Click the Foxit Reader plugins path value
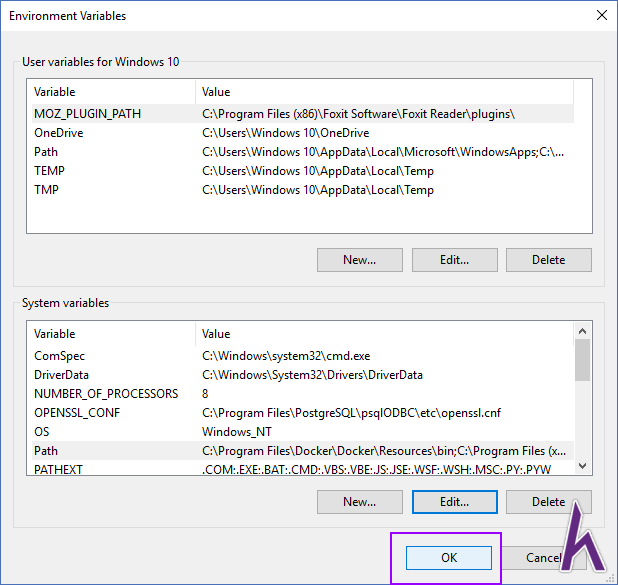 click(x=358, y=114)
